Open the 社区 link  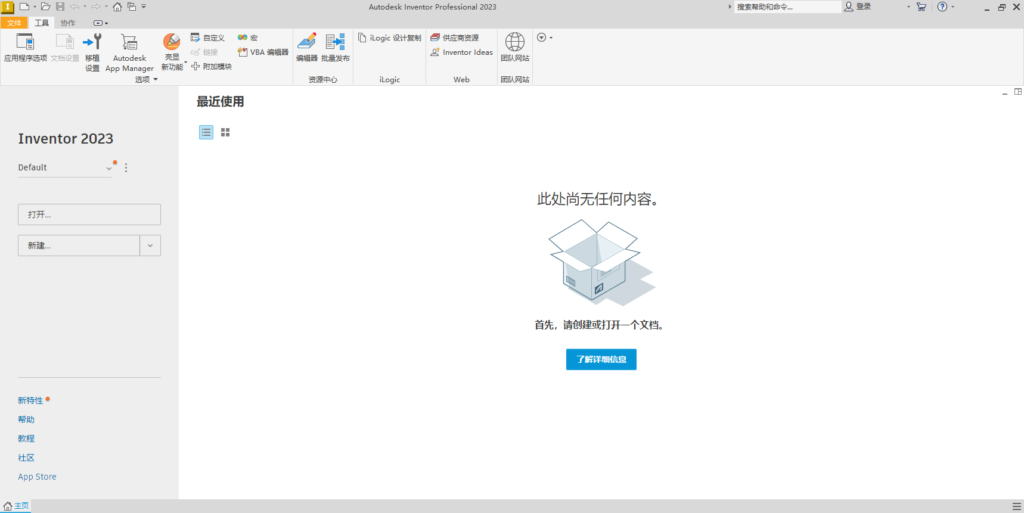[26, 458]
